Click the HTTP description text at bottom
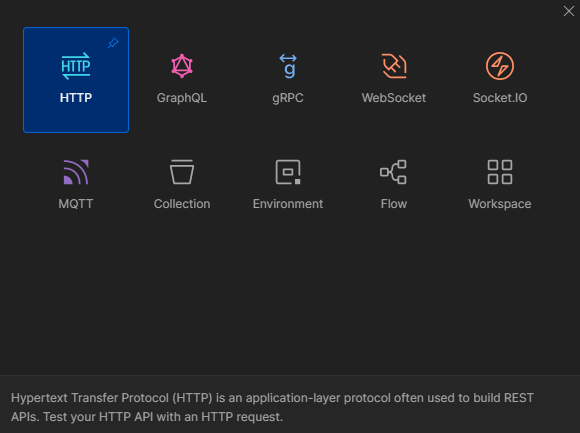 coord(272,407)
